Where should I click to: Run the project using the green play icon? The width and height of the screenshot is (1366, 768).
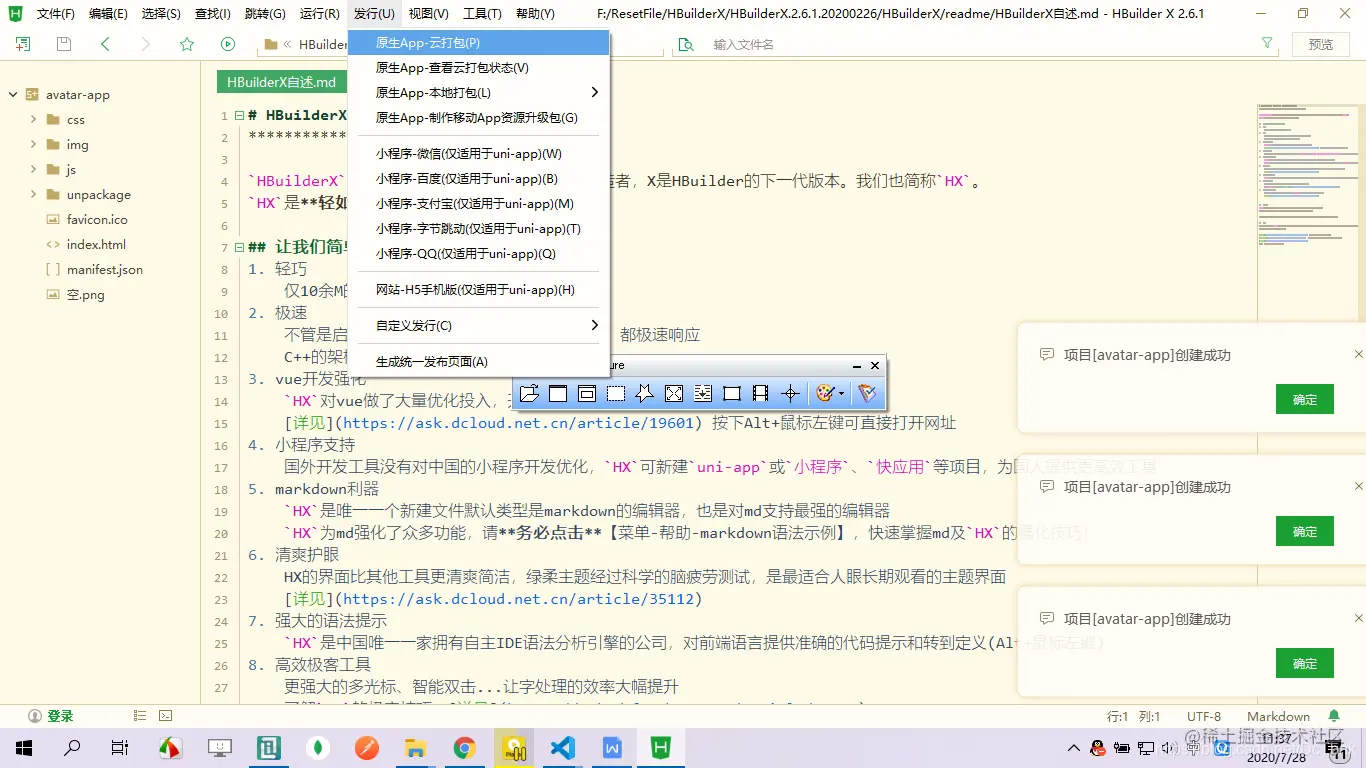[228, 44]
